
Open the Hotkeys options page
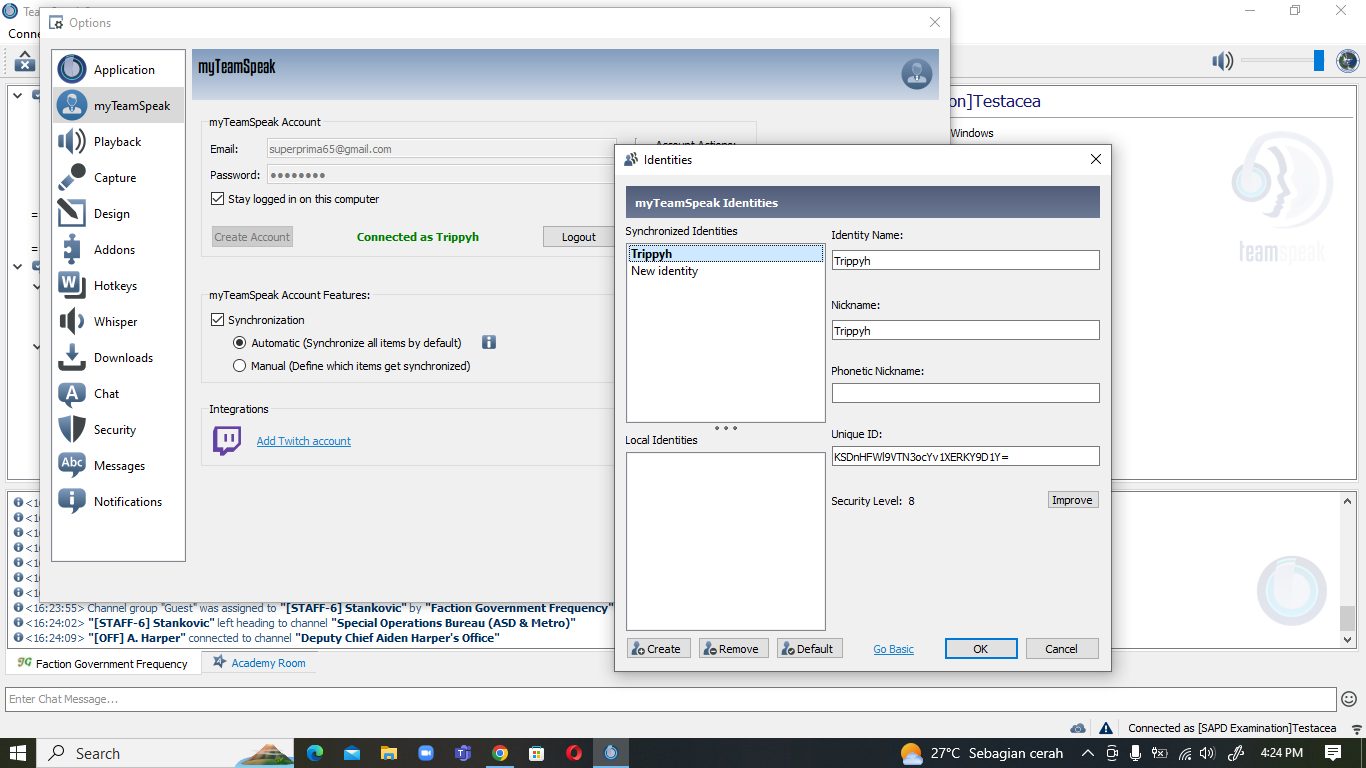[119, 285]
